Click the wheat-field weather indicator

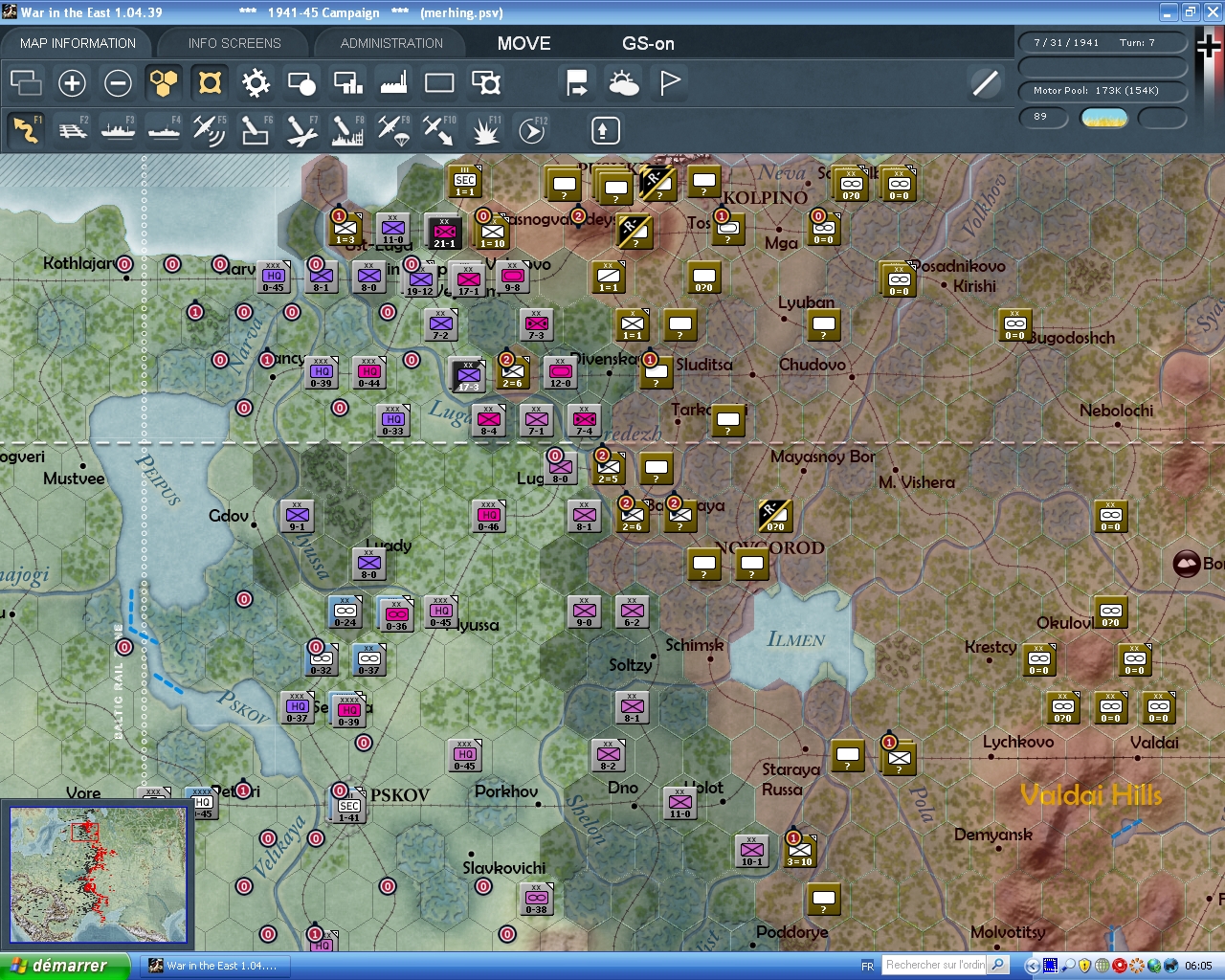point(1104,118)
